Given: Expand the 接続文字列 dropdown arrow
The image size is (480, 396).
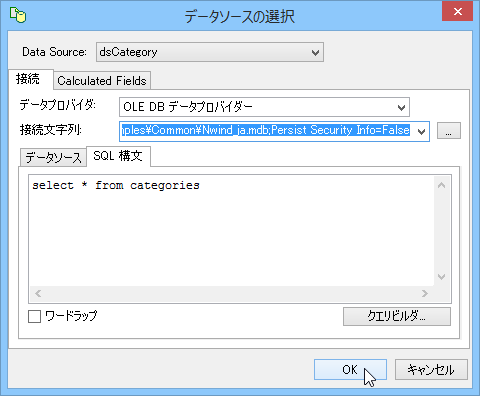Looking at the screenshot, I should 421,132.
